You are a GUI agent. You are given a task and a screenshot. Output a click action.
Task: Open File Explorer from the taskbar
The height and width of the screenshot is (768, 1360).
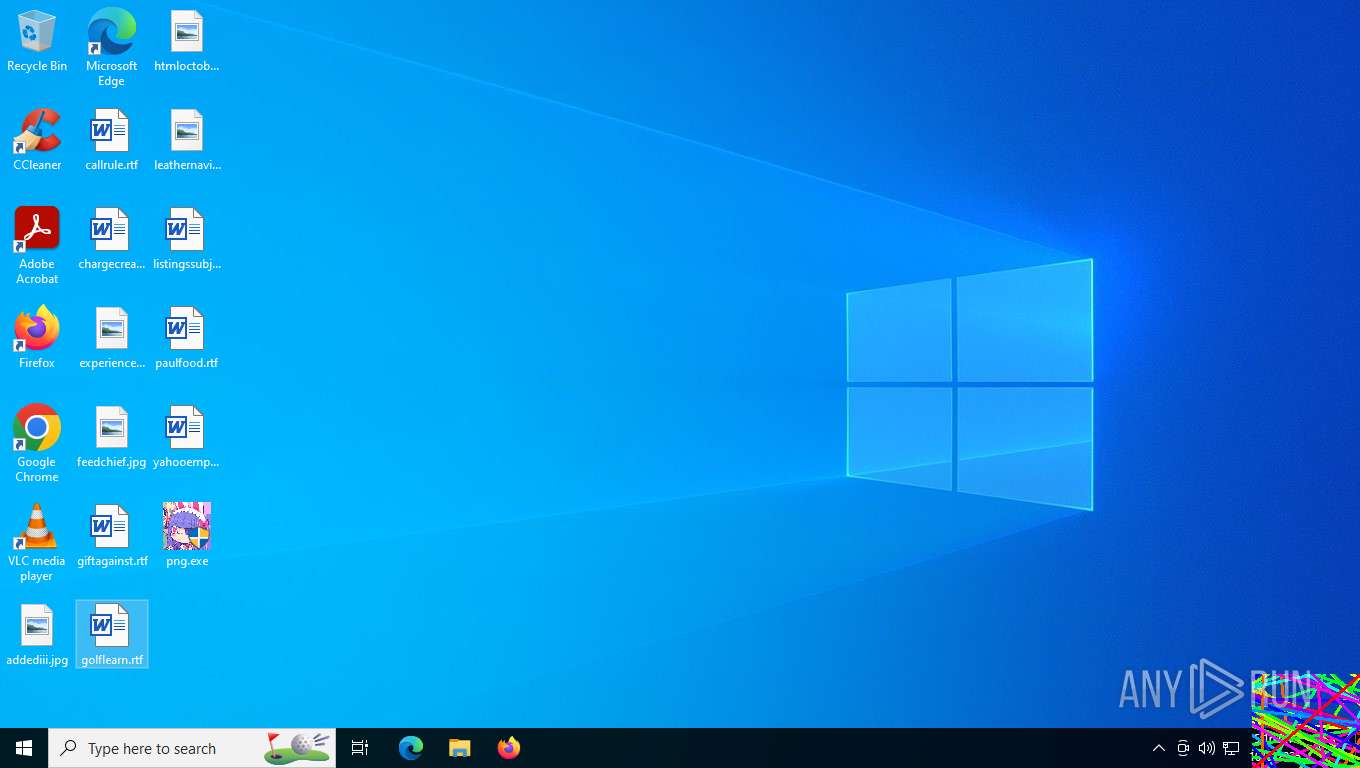coord(459,748)
